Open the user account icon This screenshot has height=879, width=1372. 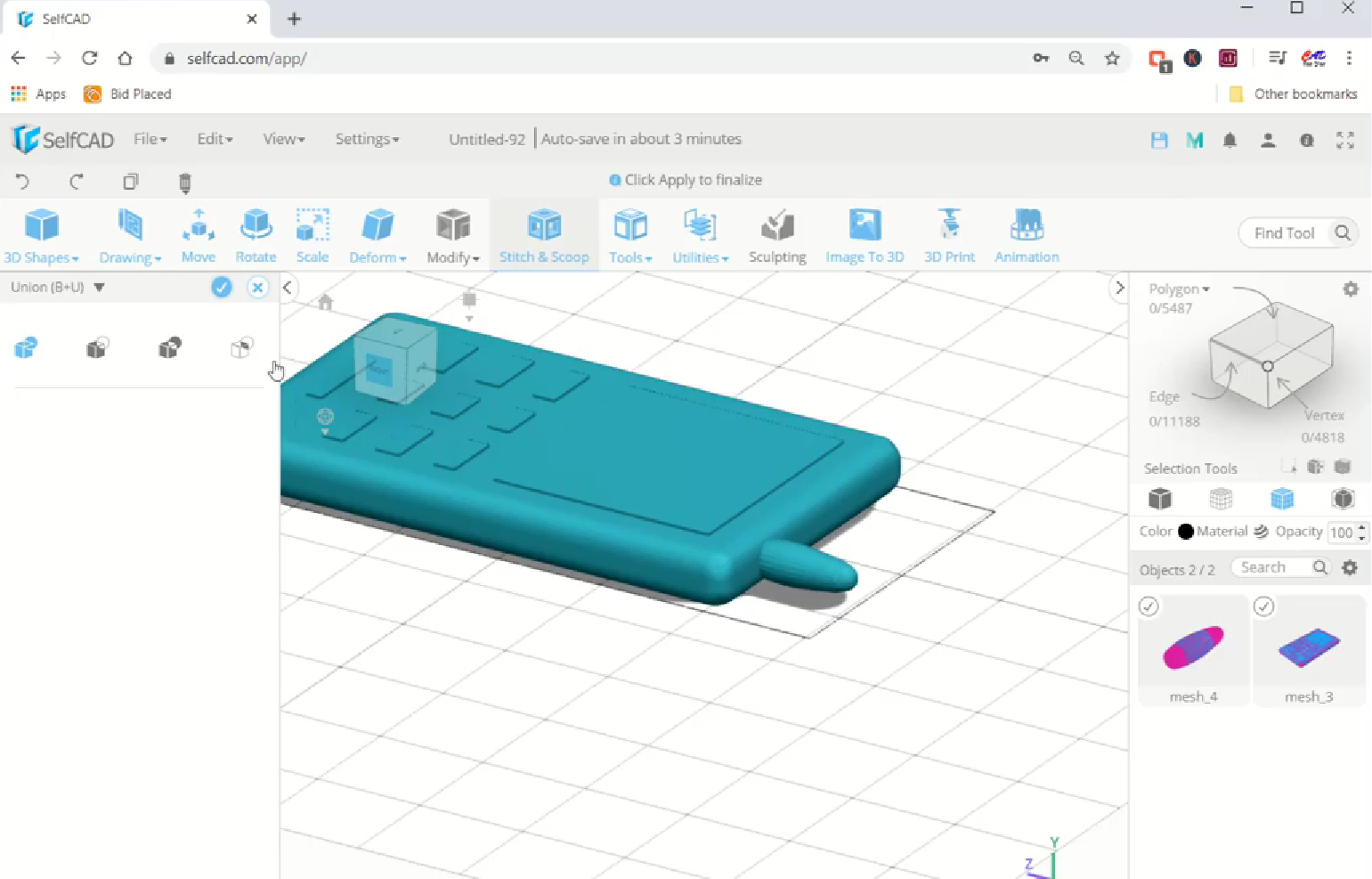[x=1268, y=140]
